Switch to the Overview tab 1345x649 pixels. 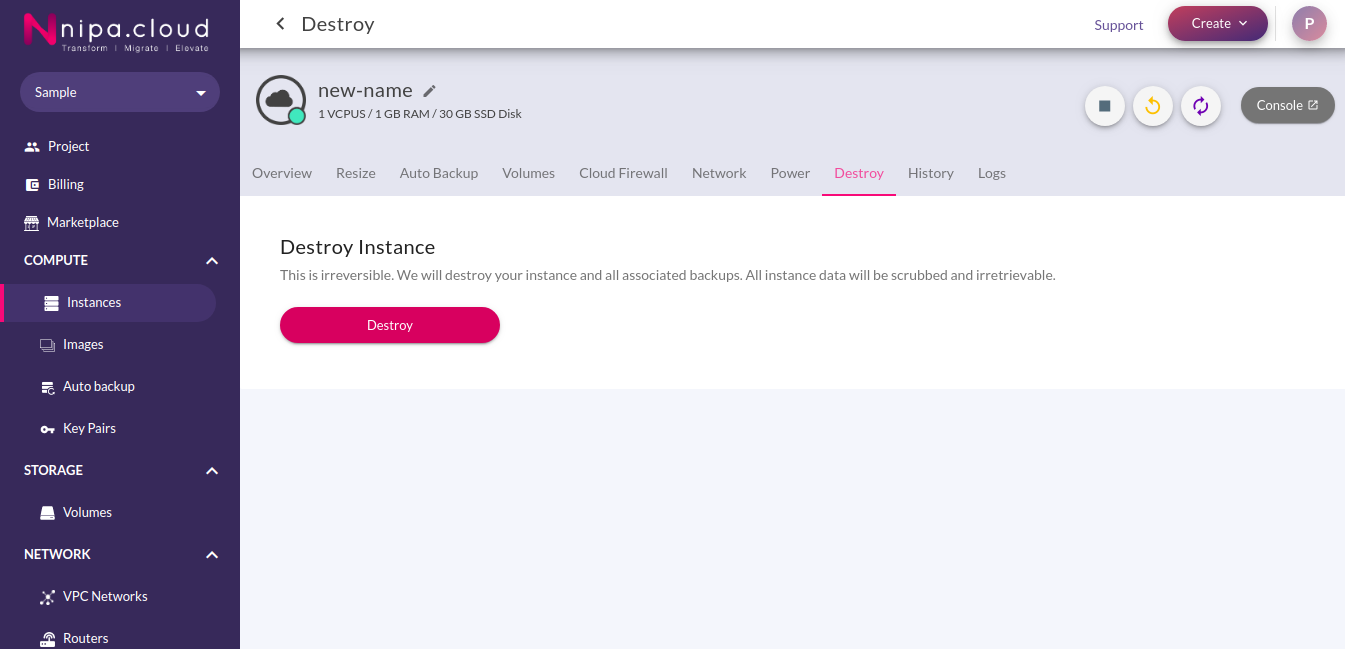tap(282, 173)
